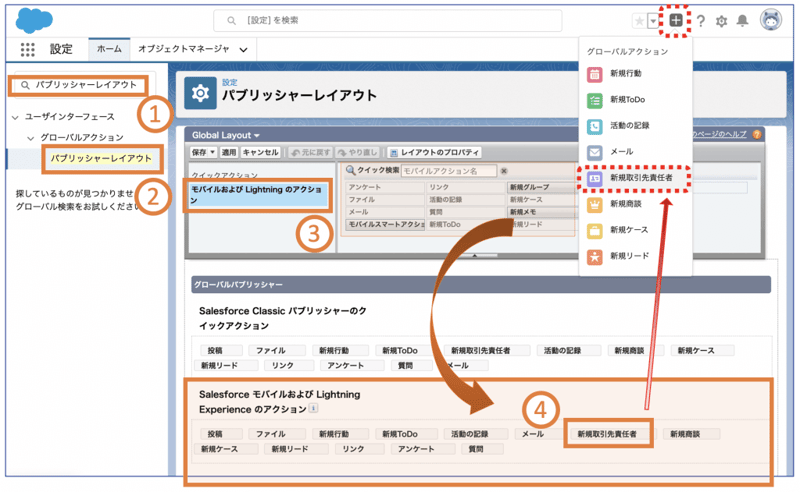Open the App Launcher grid icon

click(28, 49)
